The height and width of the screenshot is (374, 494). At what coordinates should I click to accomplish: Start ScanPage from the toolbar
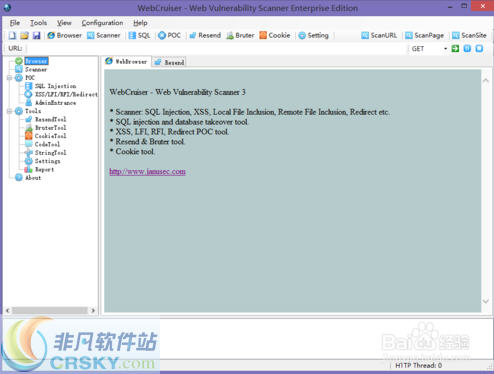pyautogui.click(x=424, y=35)
